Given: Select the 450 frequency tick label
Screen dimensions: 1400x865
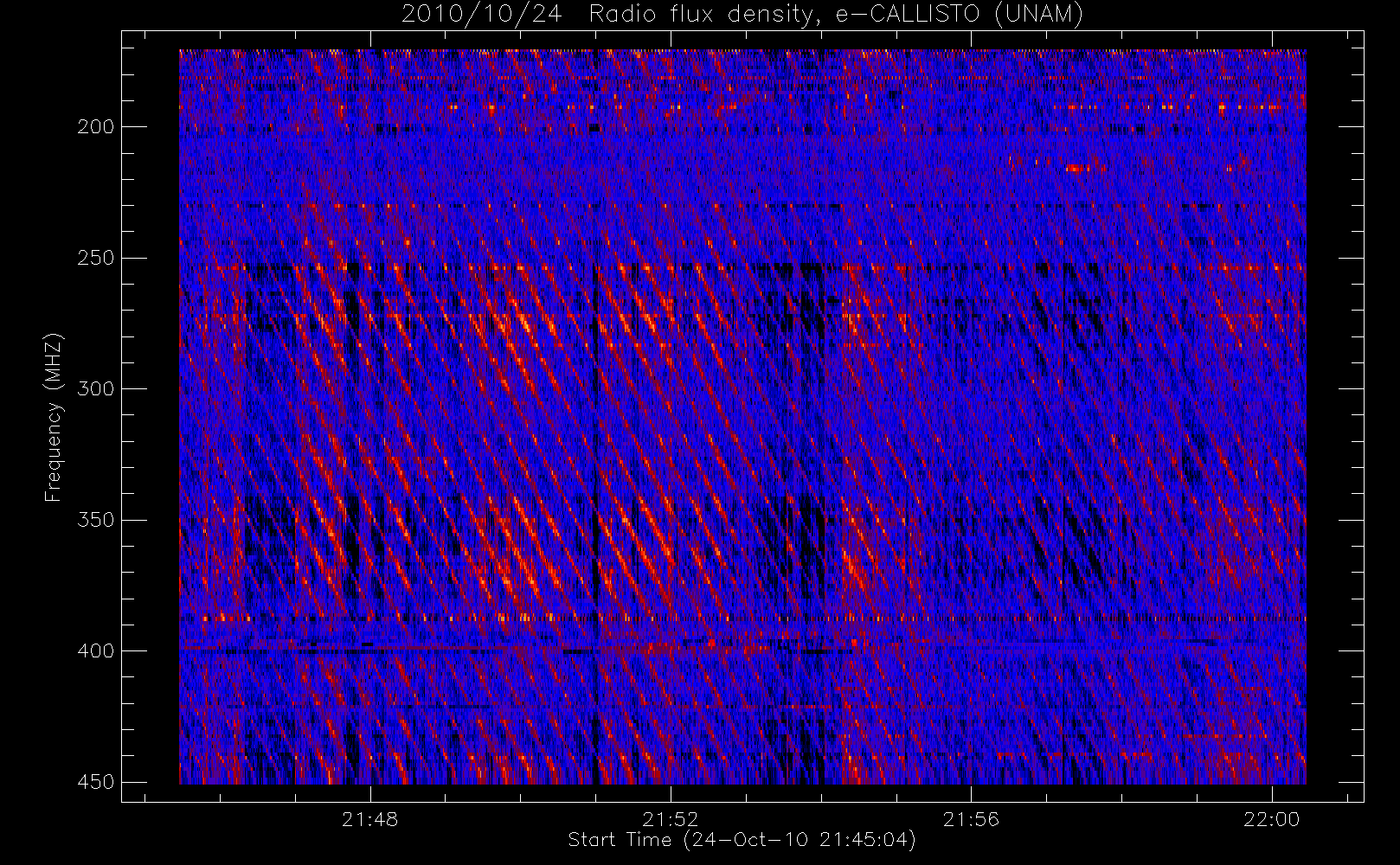Looking at the screenshot, I should tap(95, 782).
